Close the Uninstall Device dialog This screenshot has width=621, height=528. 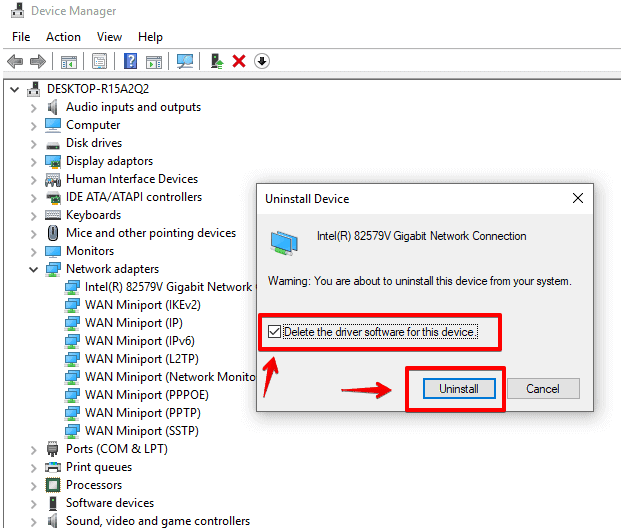point(578,198)
